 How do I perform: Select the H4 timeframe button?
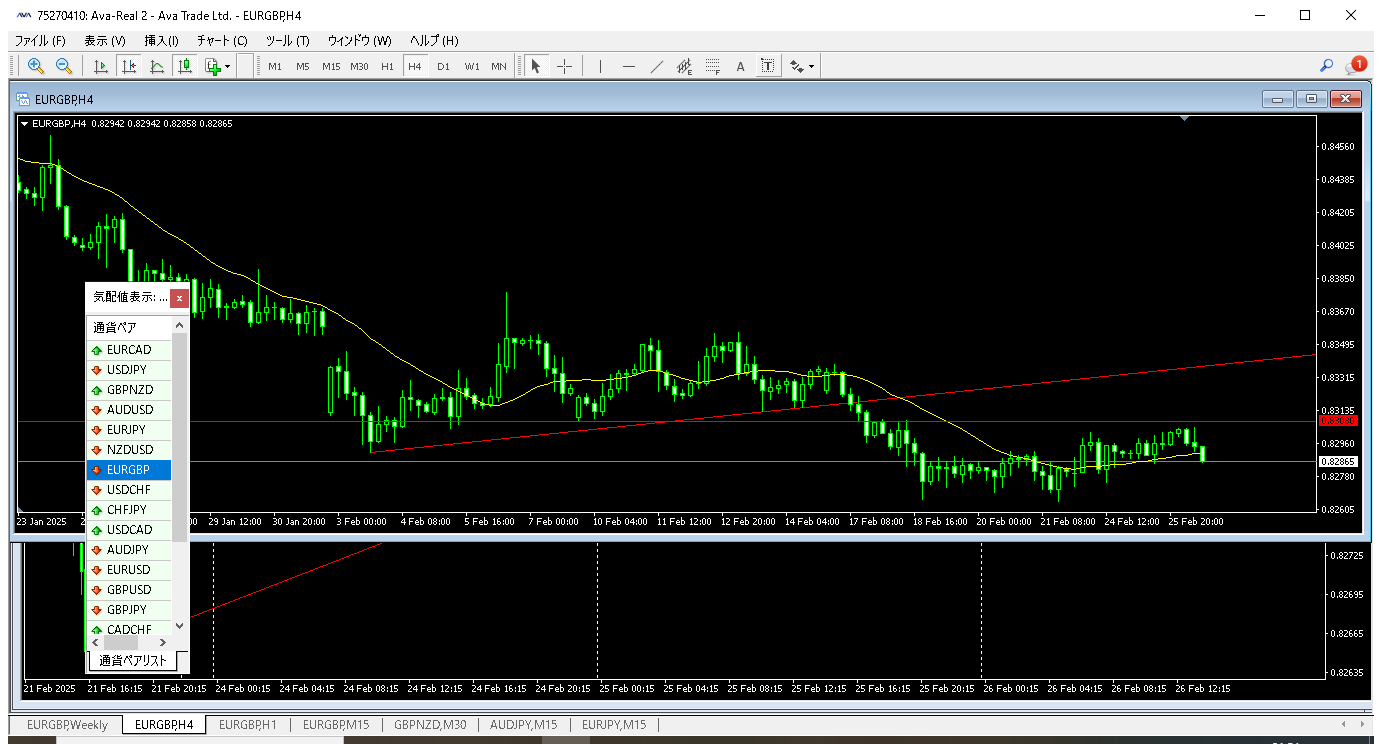415,67
